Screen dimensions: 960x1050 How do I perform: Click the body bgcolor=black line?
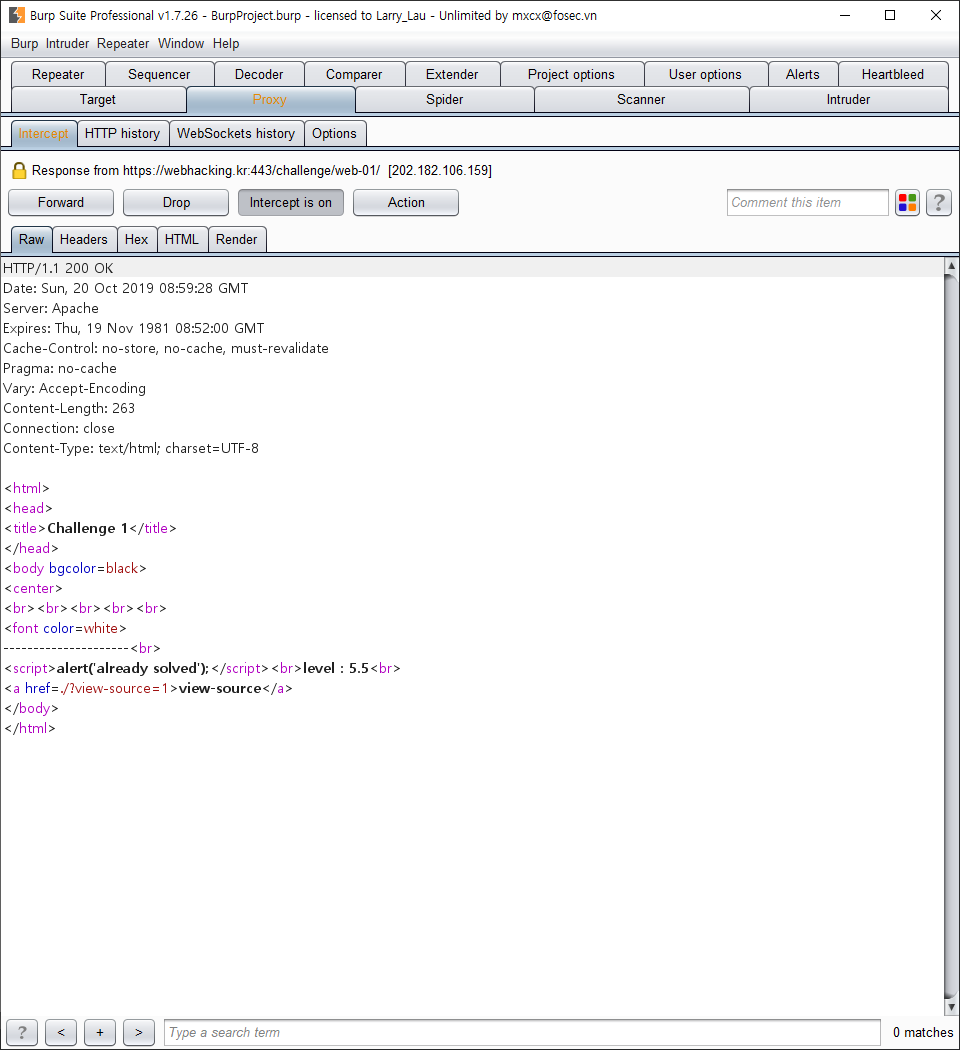point(75,569)
